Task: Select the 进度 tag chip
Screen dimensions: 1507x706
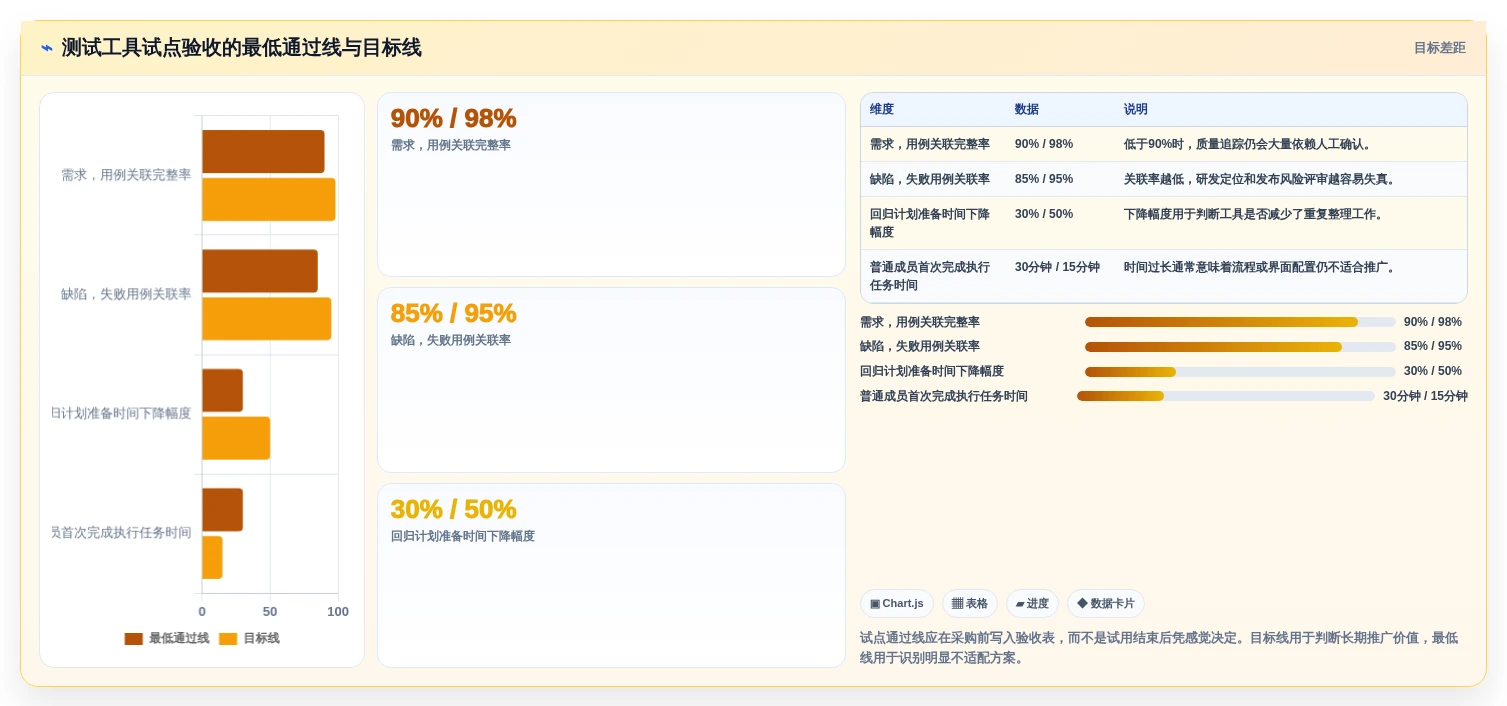Action: tap(1032, 603)
